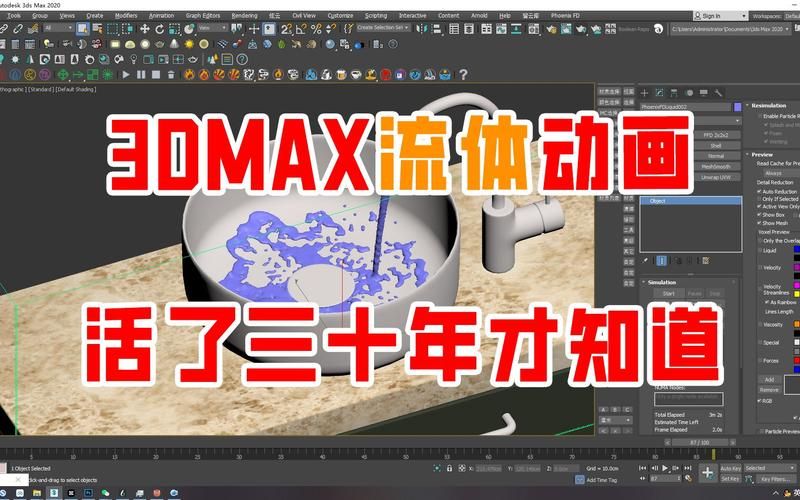Viewport: 800px width, 500px height.
Task: Activate the Select and Move tool
Action: pos(145,29)
